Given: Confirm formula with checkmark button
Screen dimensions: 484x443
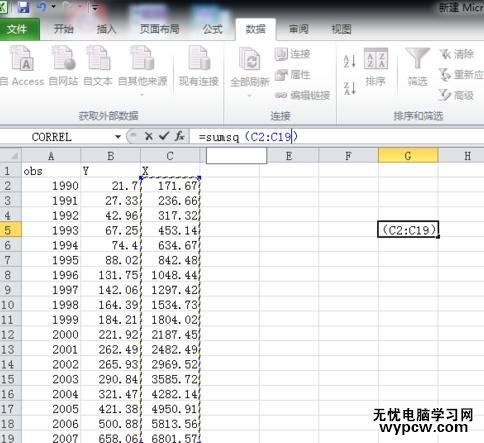Looking at the screenshot, I should click(164, 136).
